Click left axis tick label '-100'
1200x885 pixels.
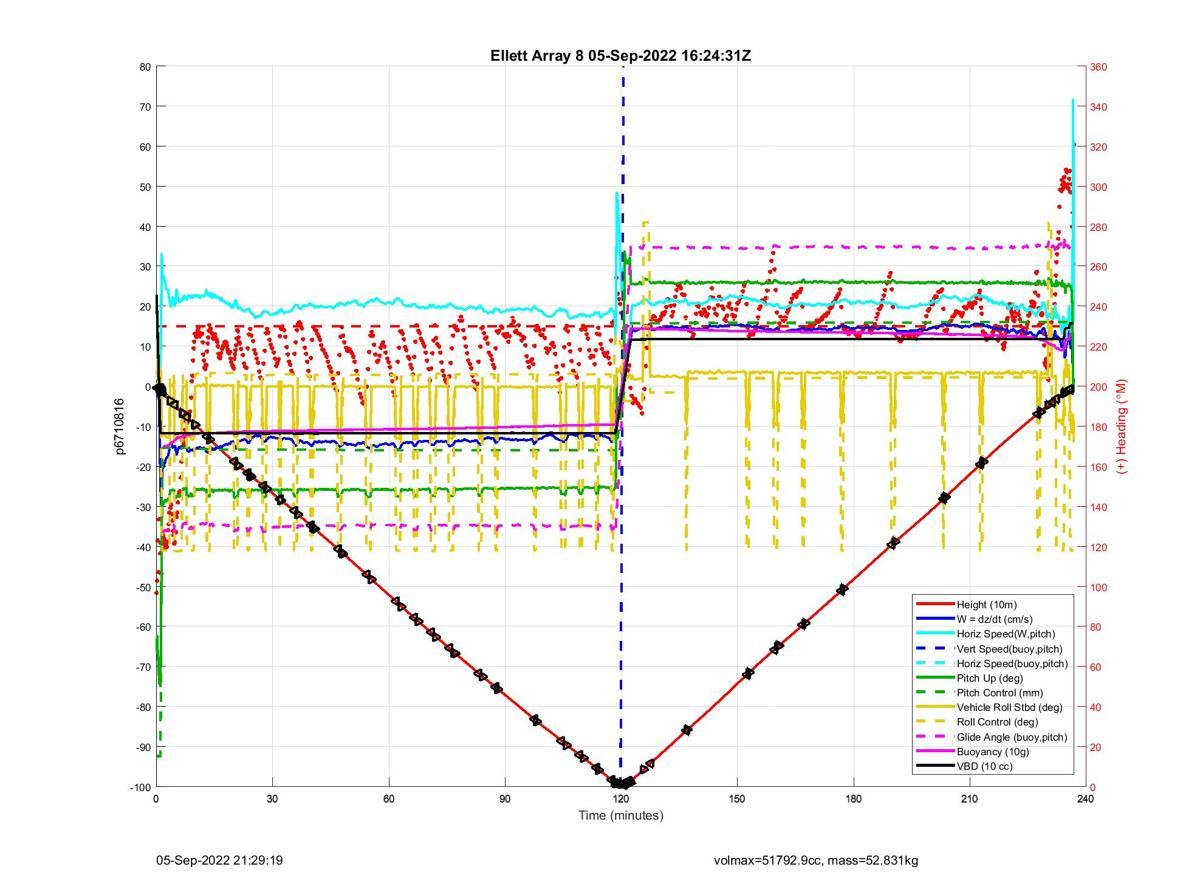[x=139, y=787]
